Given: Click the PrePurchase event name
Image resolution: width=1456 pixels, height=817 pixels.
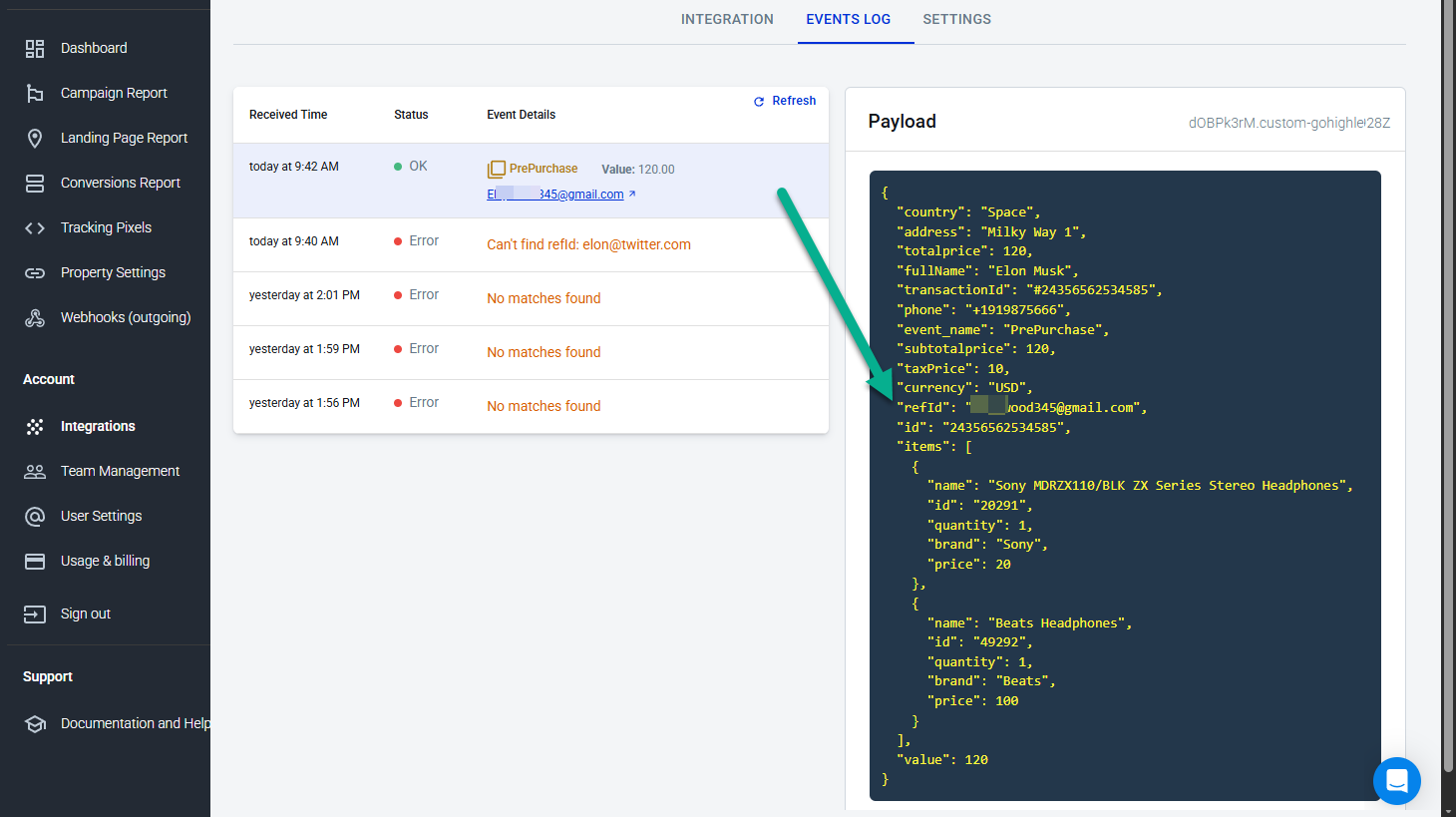Looking at the screenshot, I should [544, 169].
